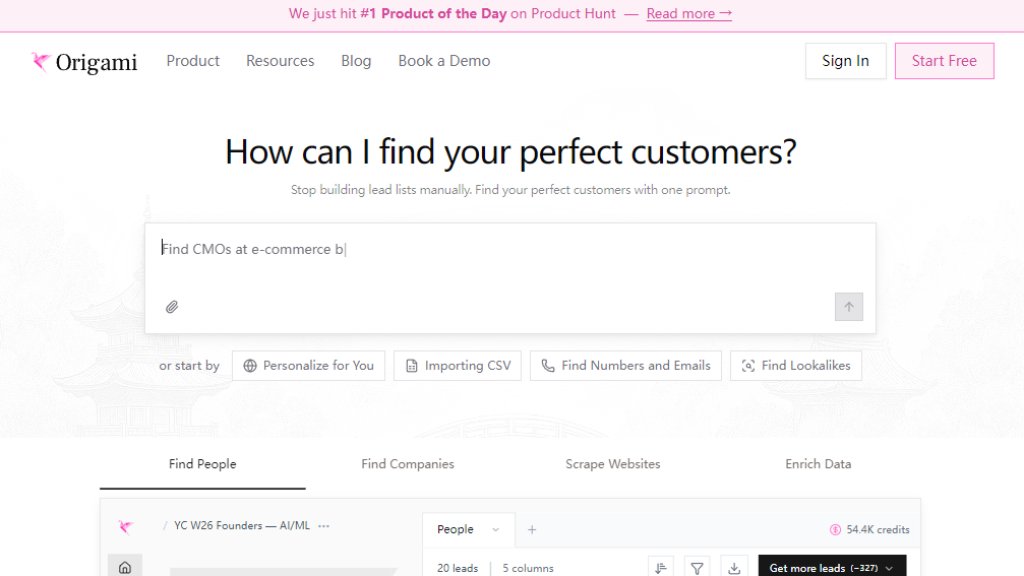
Task: Switch to the Find People tab
Action: (202, 464)
